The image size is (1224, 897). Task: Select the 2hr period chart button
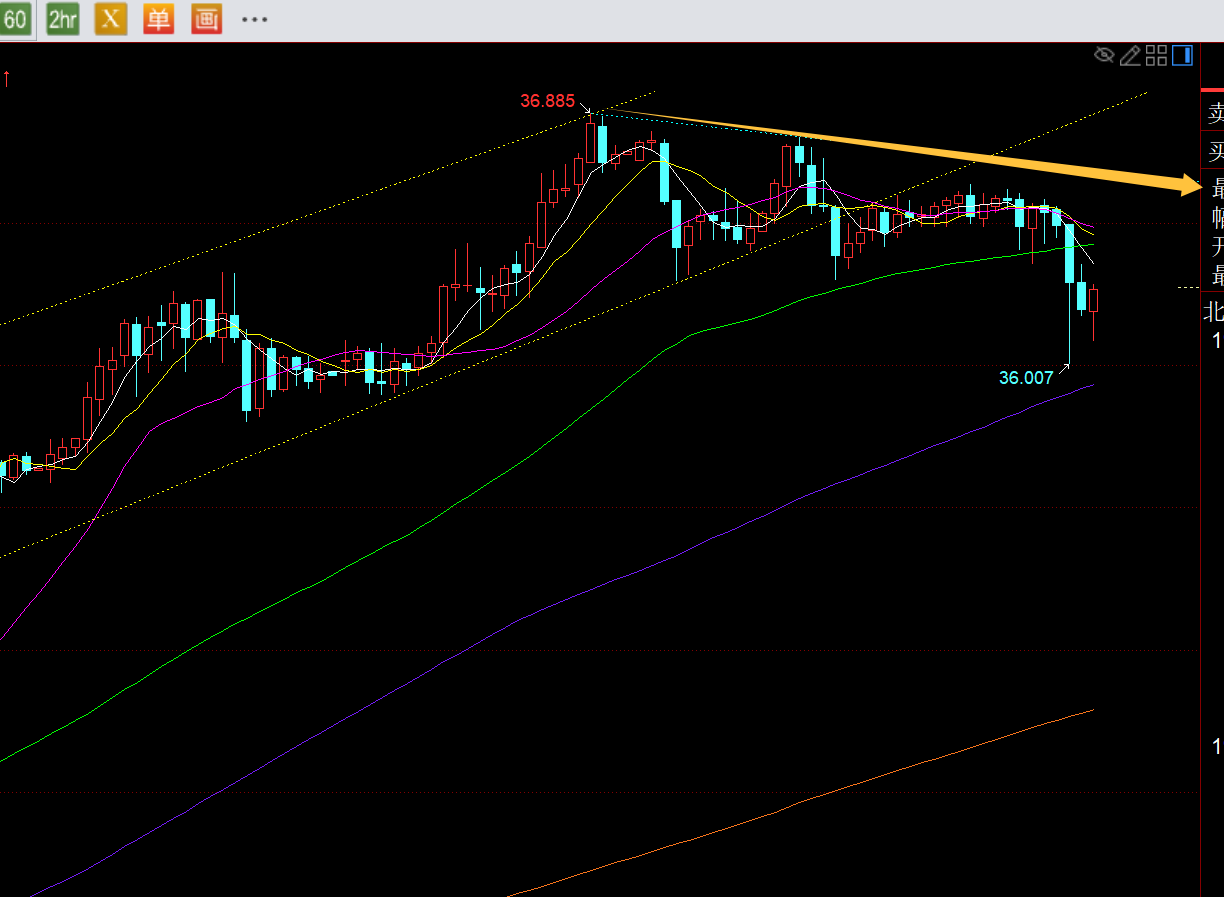click(x=63, y=18)
